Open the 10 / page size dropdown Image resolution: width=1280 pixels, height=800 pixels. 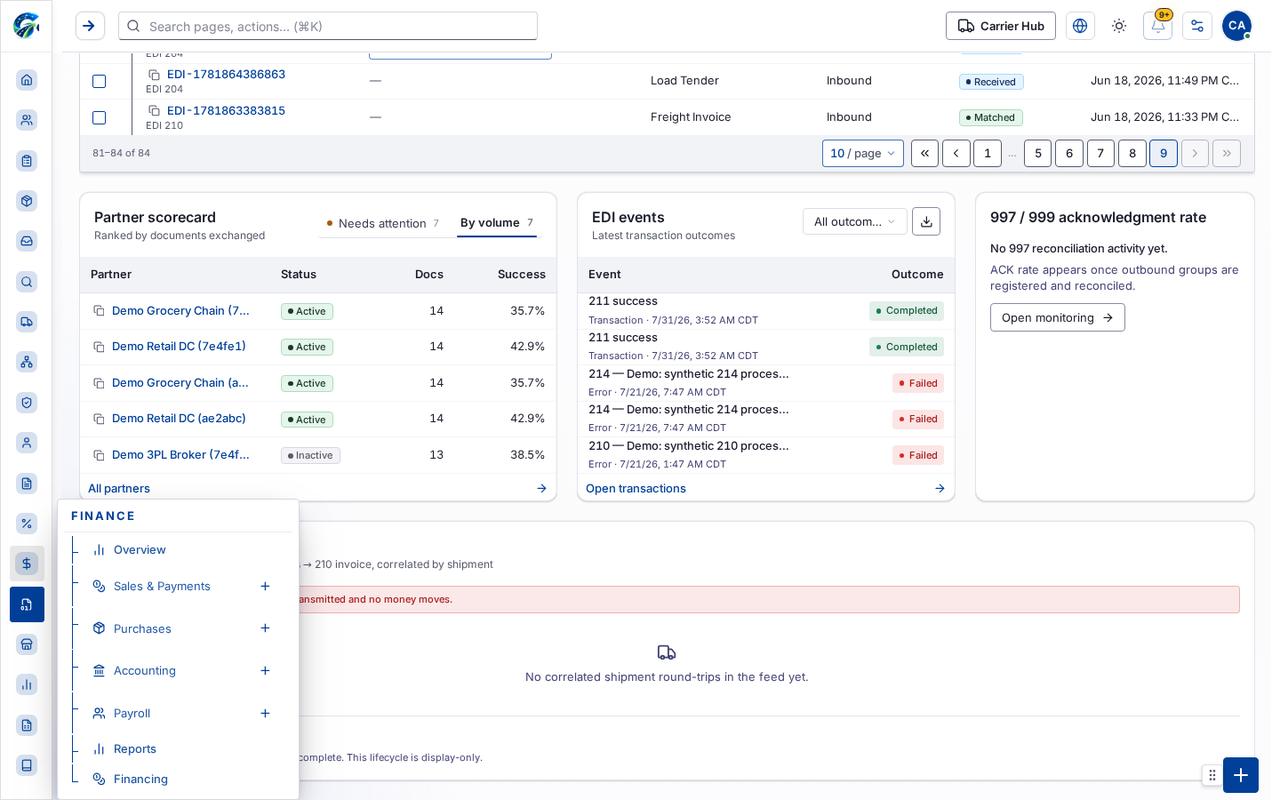(863, 153)
